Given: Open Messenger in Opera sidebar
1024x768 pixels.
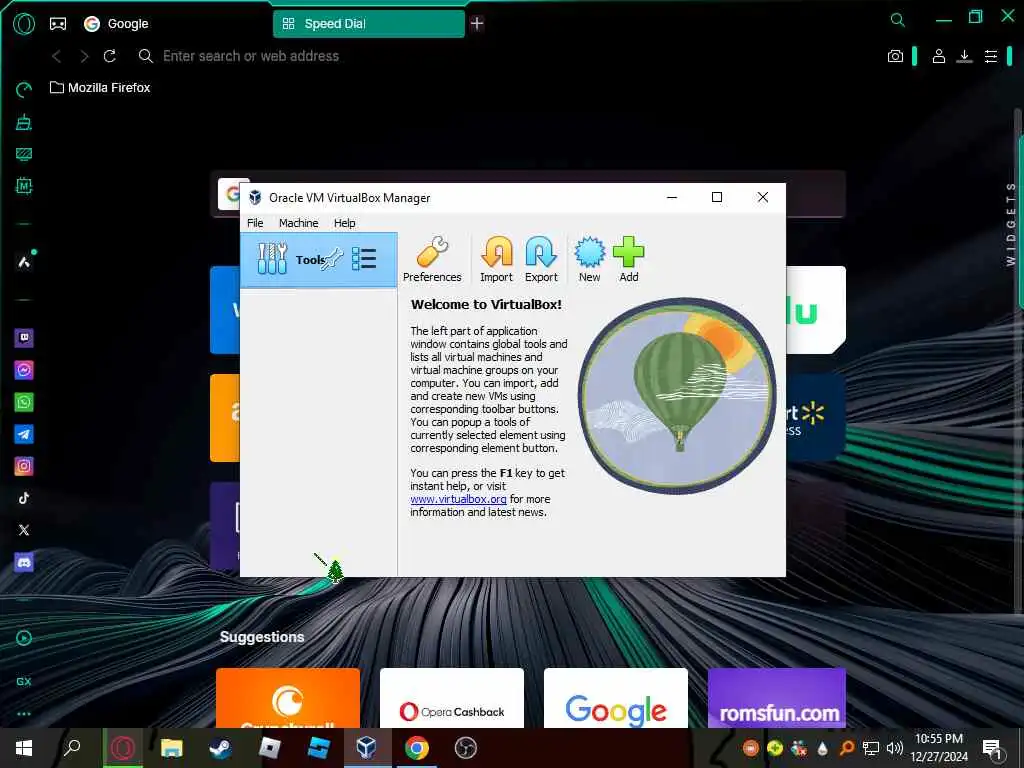Looking at the screenshot, I should click(24, 370).
